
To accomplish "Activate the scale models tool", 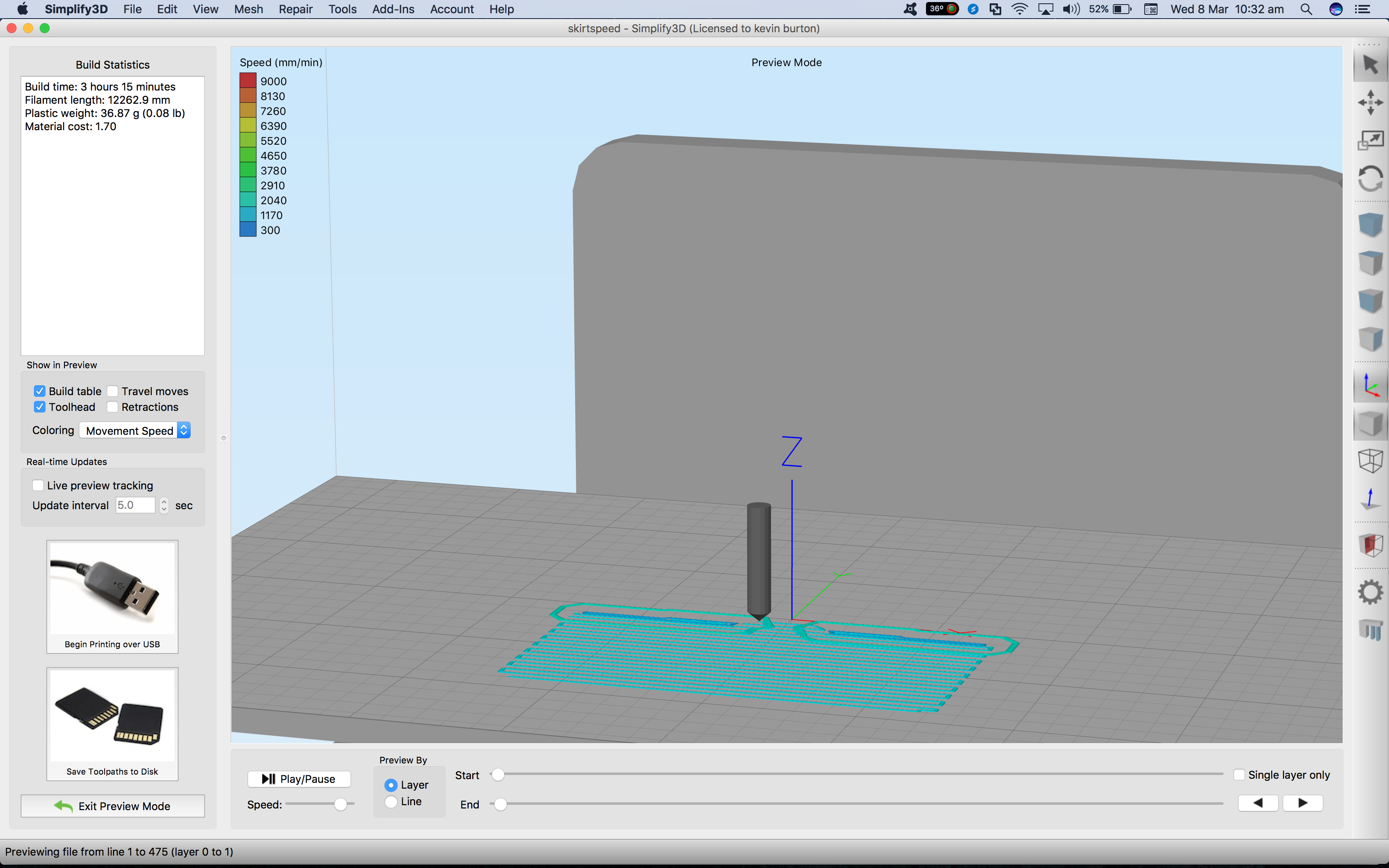I will 1370,140.
